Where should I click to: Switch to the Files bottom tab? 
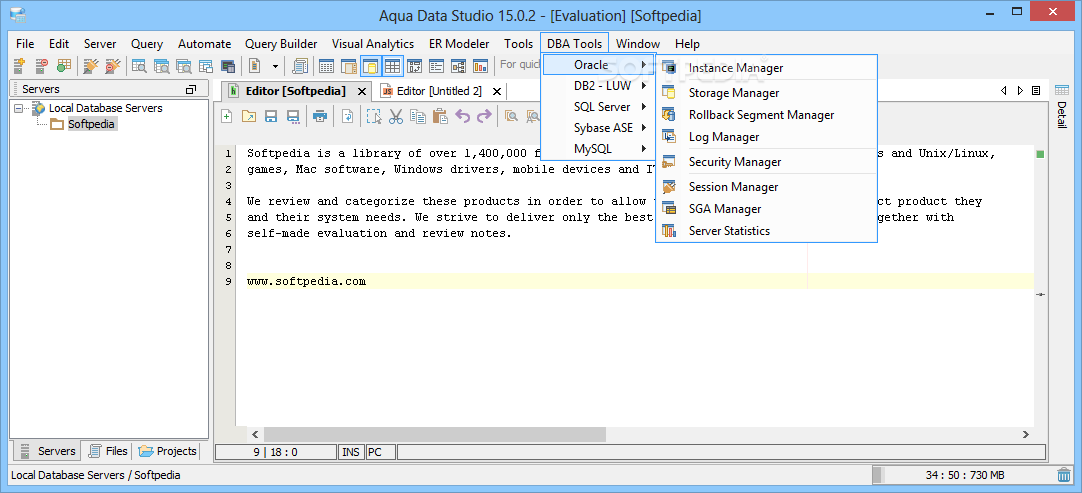coord(108,451)
